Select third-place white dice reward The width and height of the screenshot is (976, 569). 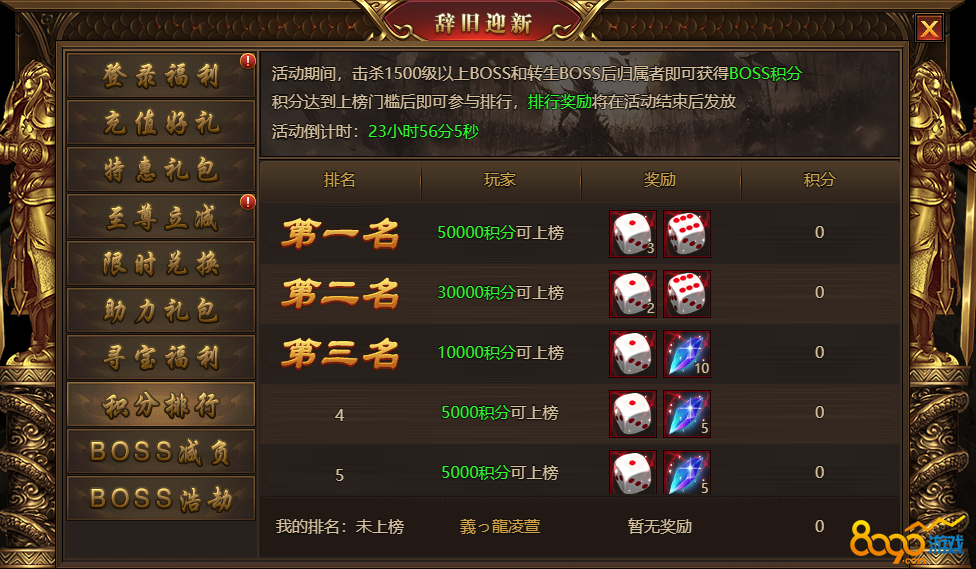[x=632, y=354]
